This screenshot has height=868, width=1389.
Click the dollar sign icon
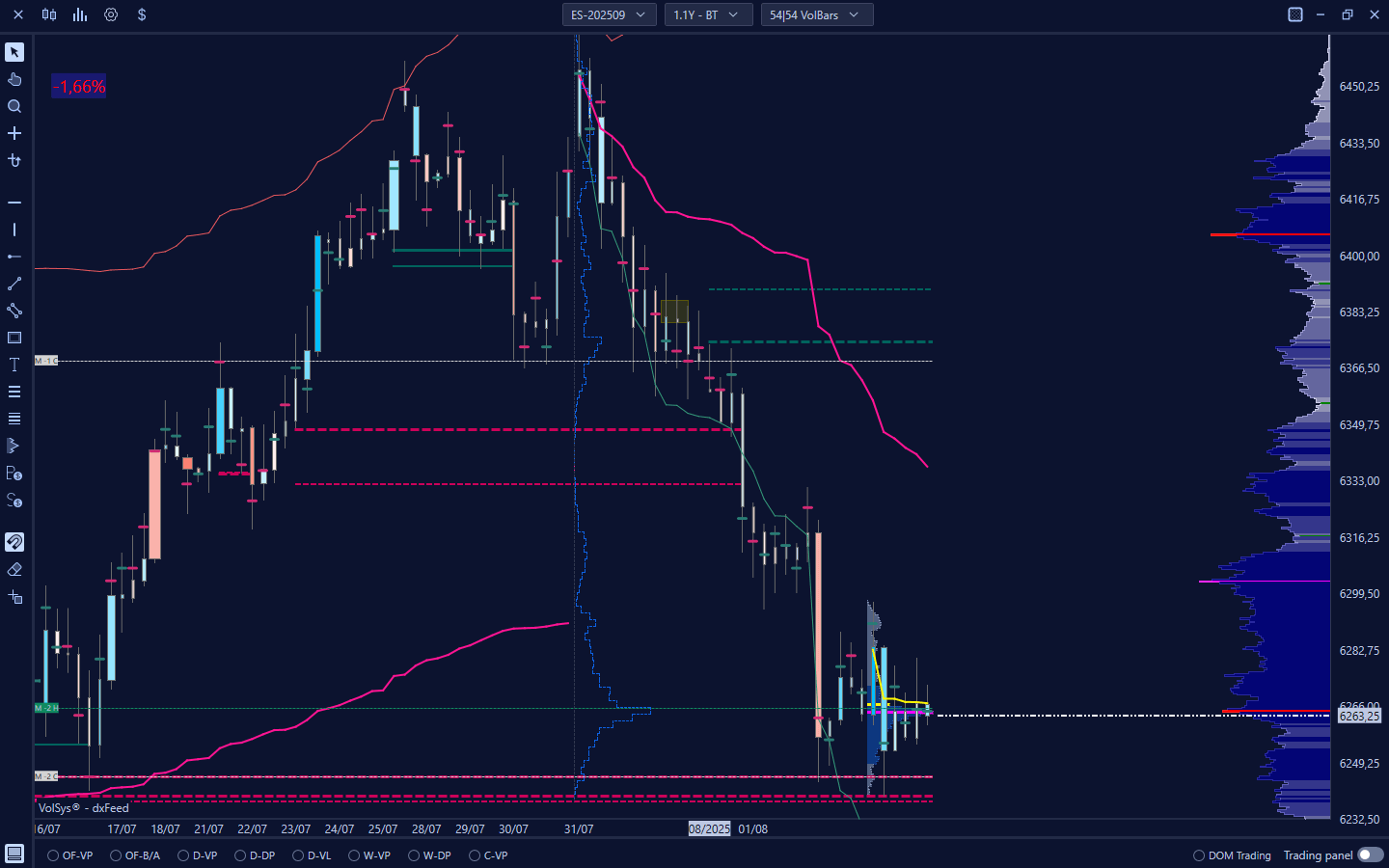point(142,14)
